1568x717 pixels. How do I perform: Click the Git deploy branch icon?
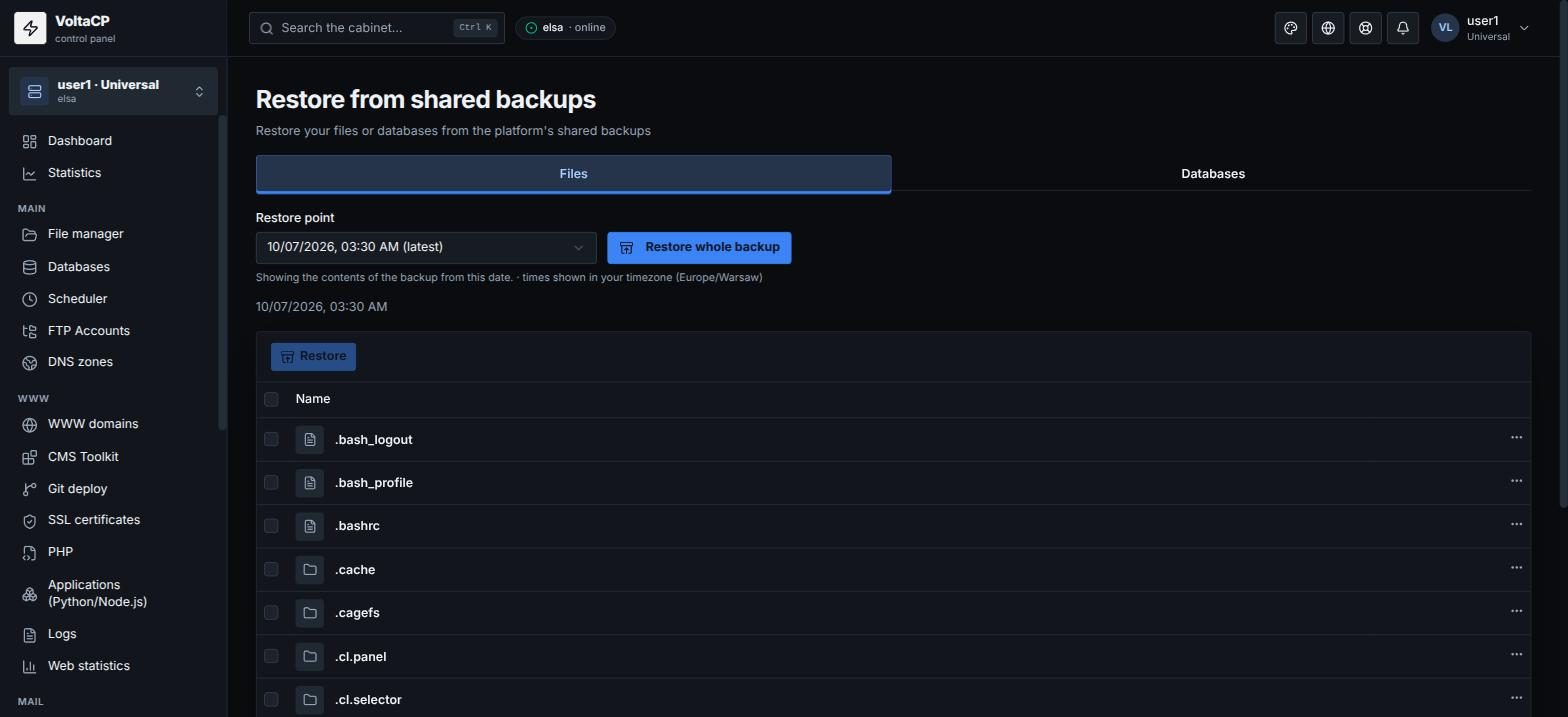click(x=30, y=489)
